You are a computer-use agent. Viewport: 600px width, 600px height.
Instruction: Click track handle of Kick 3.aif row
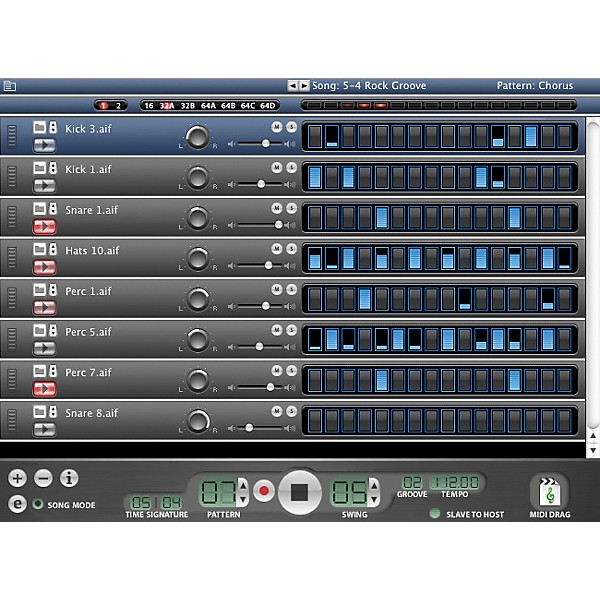12,136
